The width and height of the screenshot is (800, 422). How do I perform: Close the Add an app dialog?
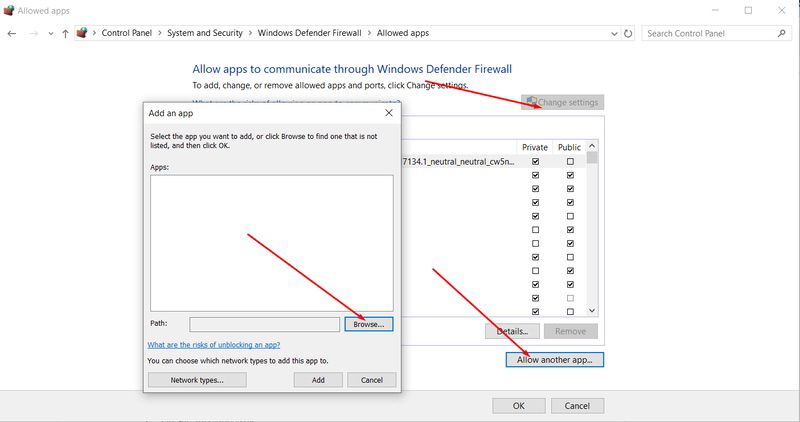pos(389,113)
